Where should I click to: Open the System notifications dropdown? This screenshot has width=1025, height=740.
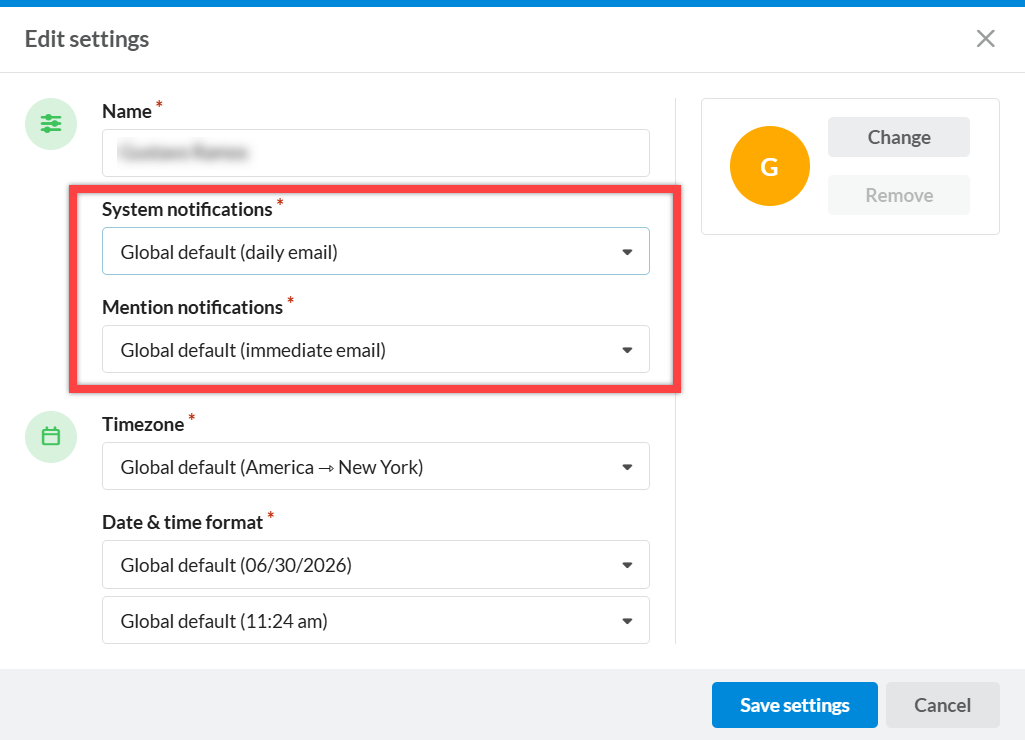pos(376,251)
